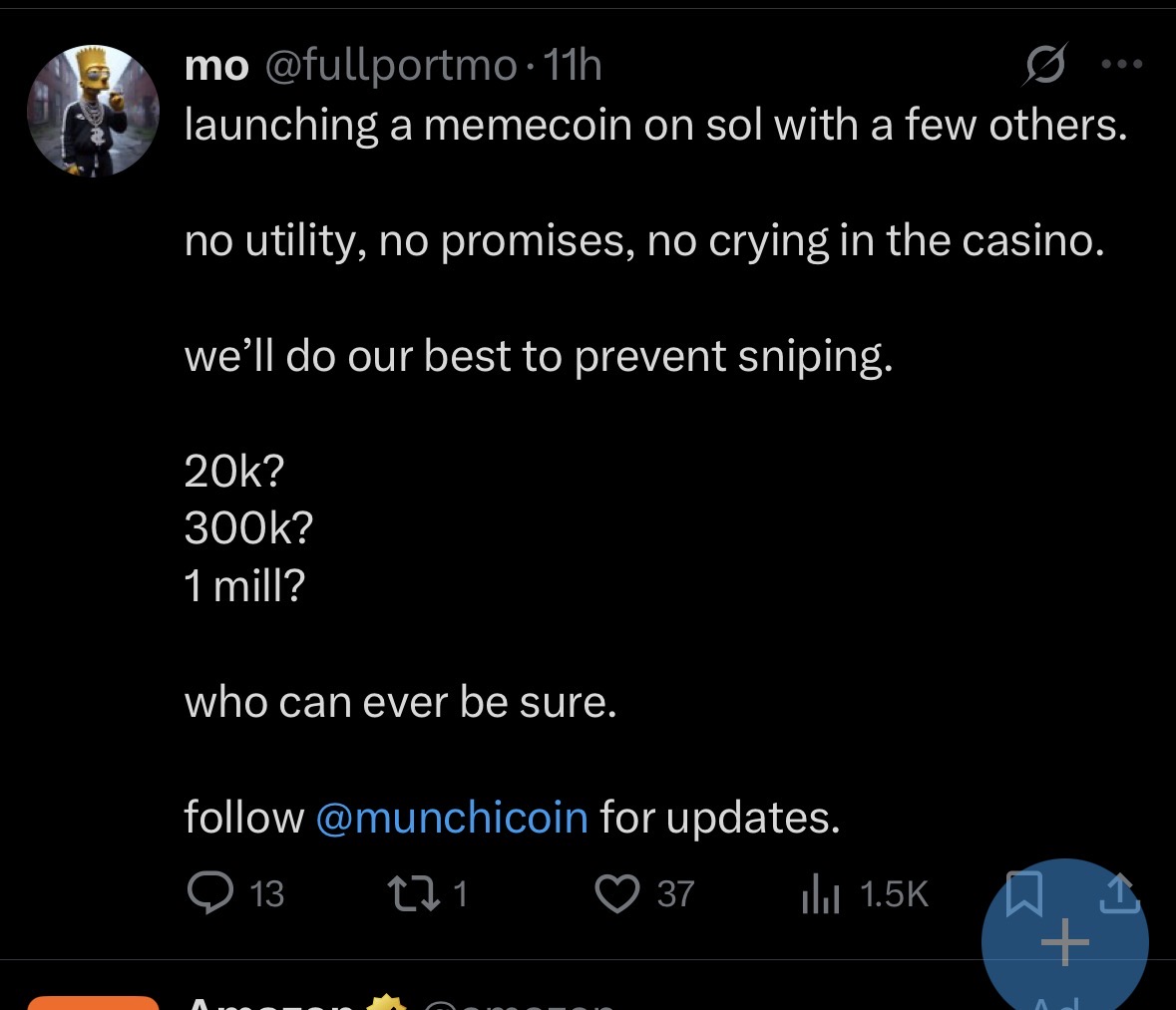Tap Amazon's gold verified badge
This screenshot has width=1176, height=1010.
[386, 1003]
